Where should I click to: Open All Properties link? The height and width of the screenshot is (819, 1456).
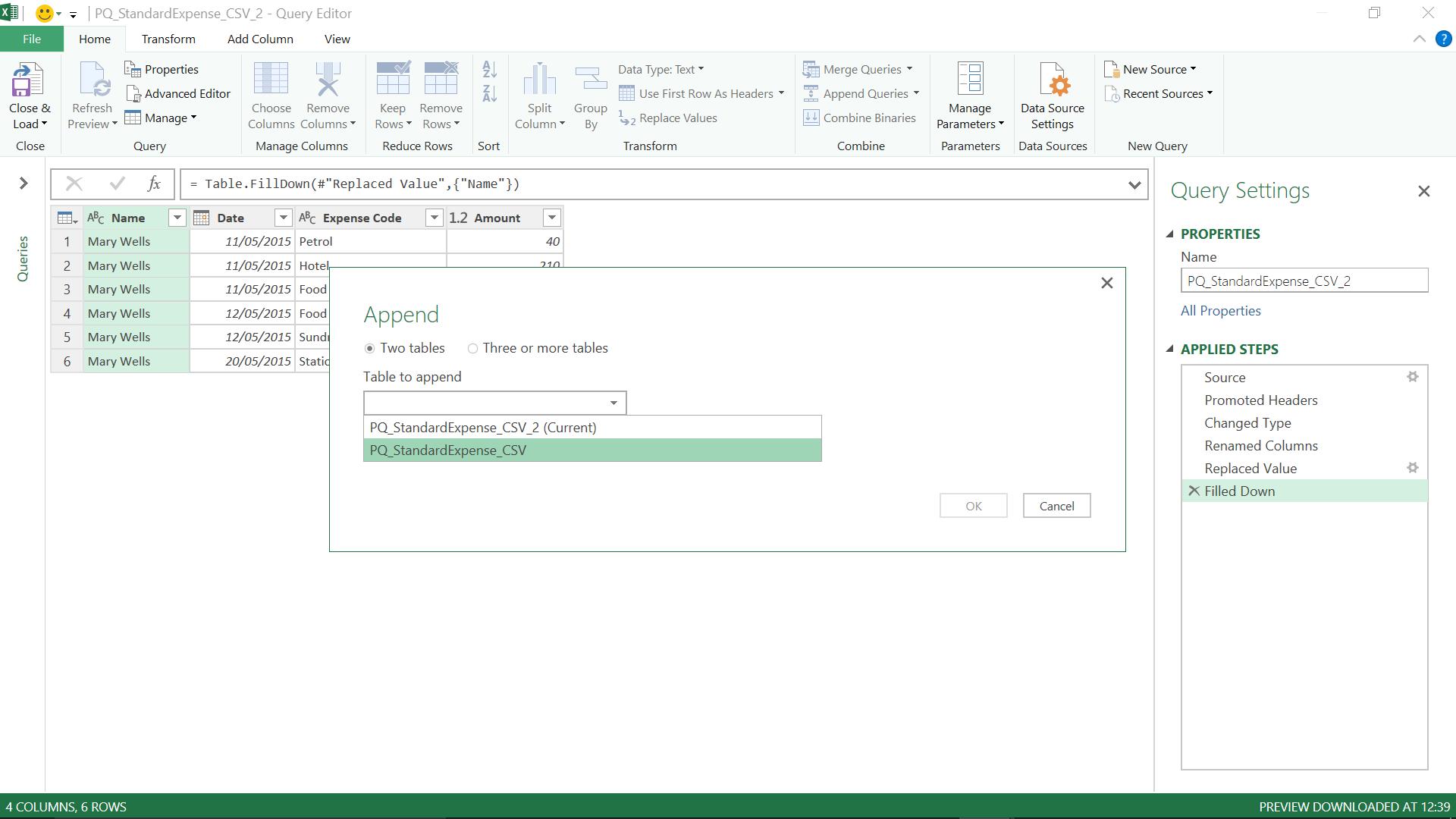(x=1220, y=311)
